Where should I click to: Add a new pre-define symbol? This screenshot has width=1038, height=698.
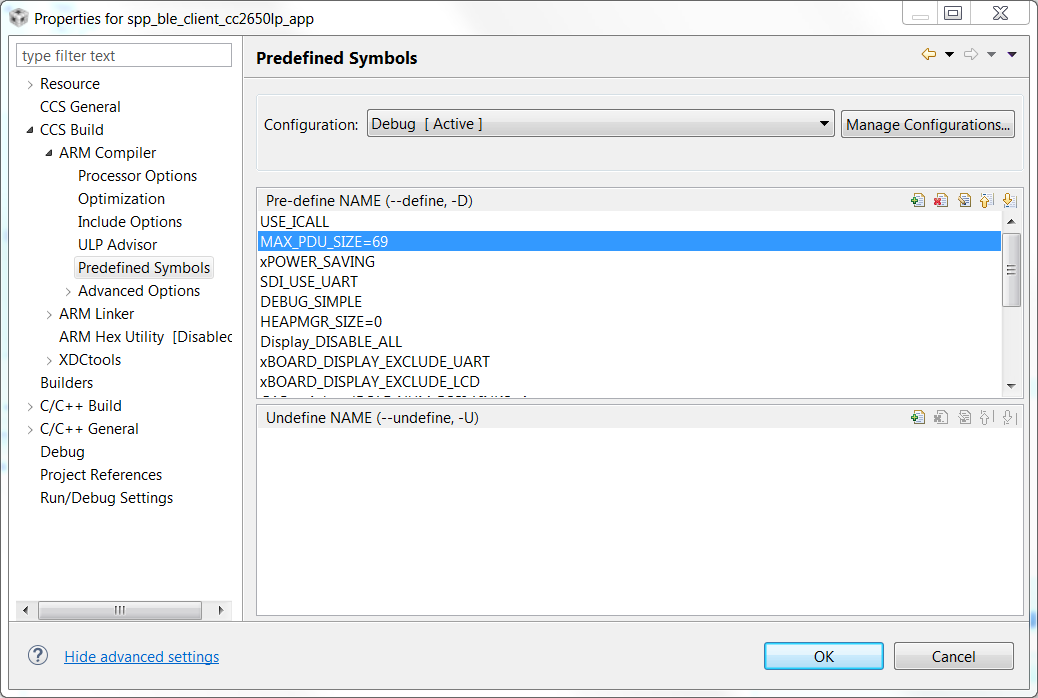[x=918, y=200]
